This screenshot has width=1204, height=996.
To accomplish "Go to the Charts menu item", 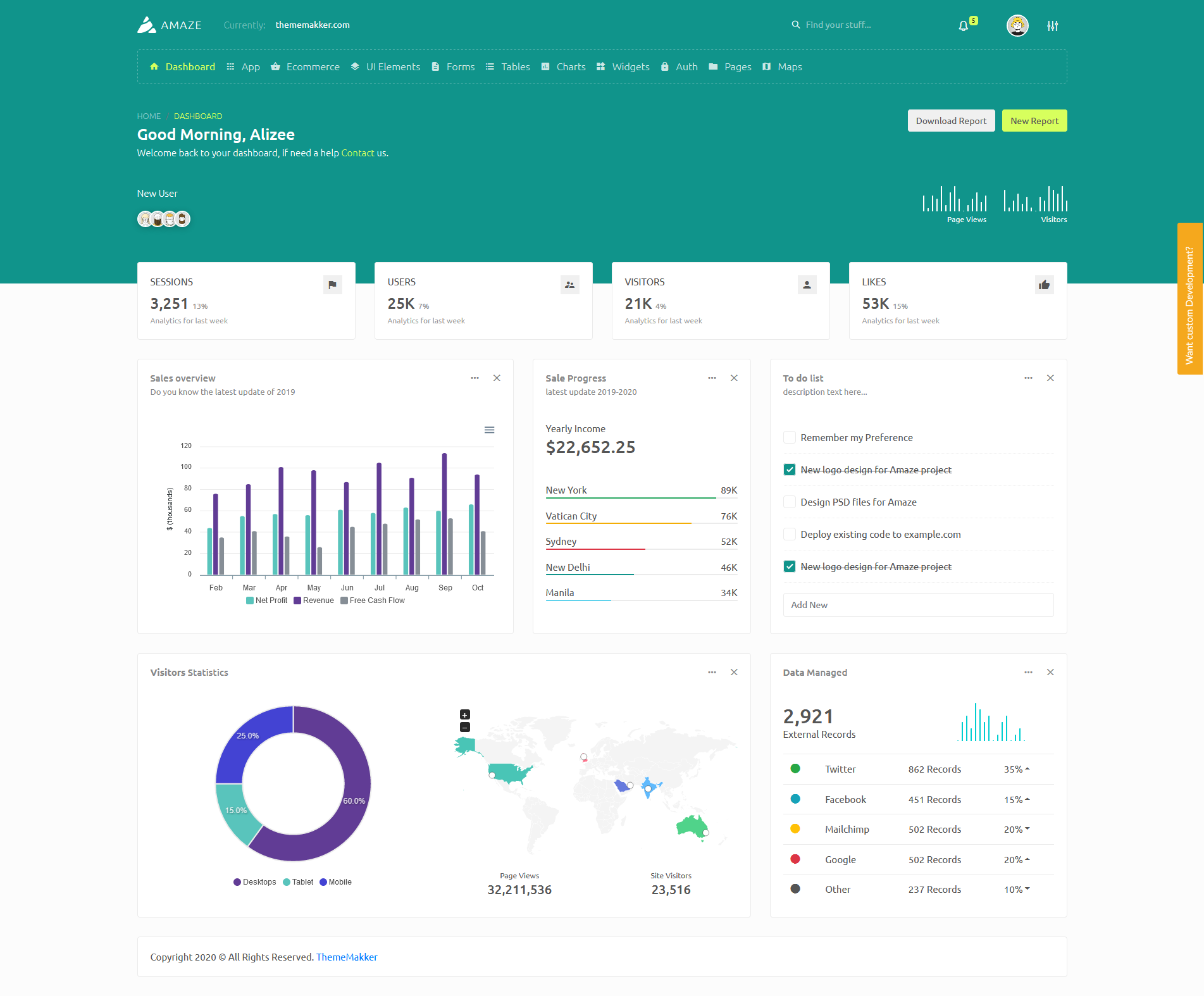I will point(564,66).
